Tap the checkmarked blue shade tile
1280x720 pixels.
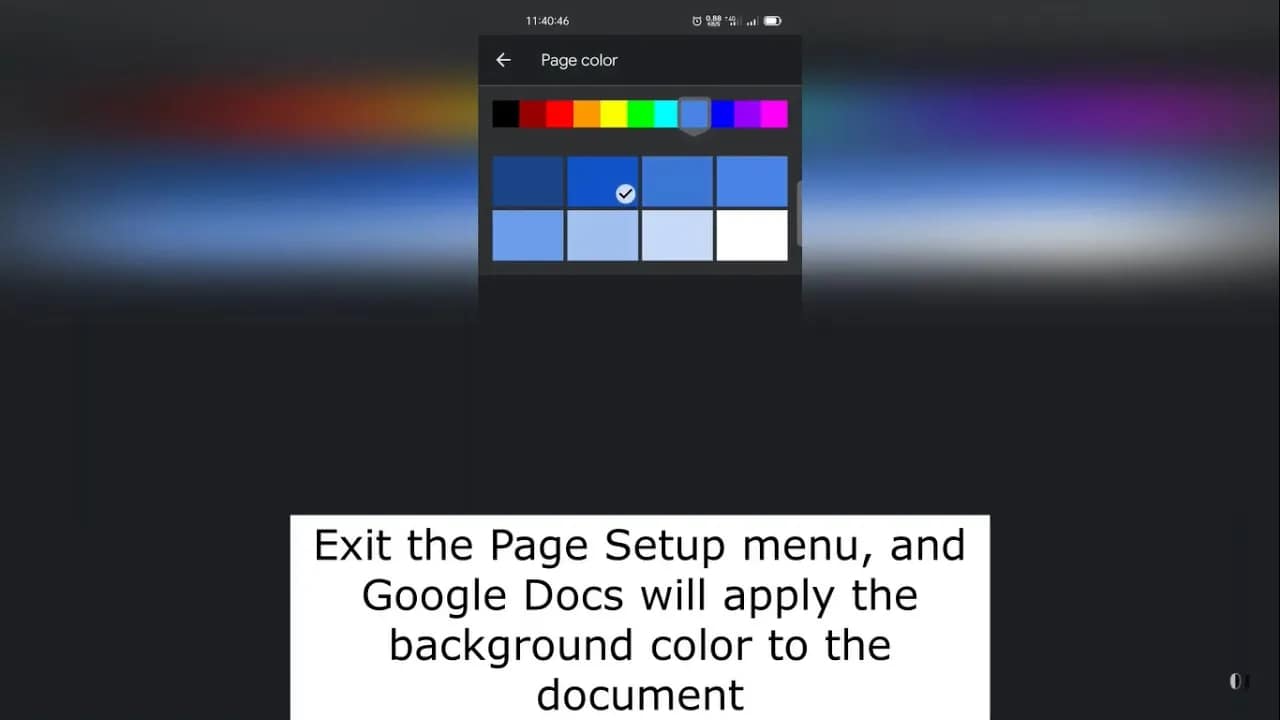click(603, 181)
